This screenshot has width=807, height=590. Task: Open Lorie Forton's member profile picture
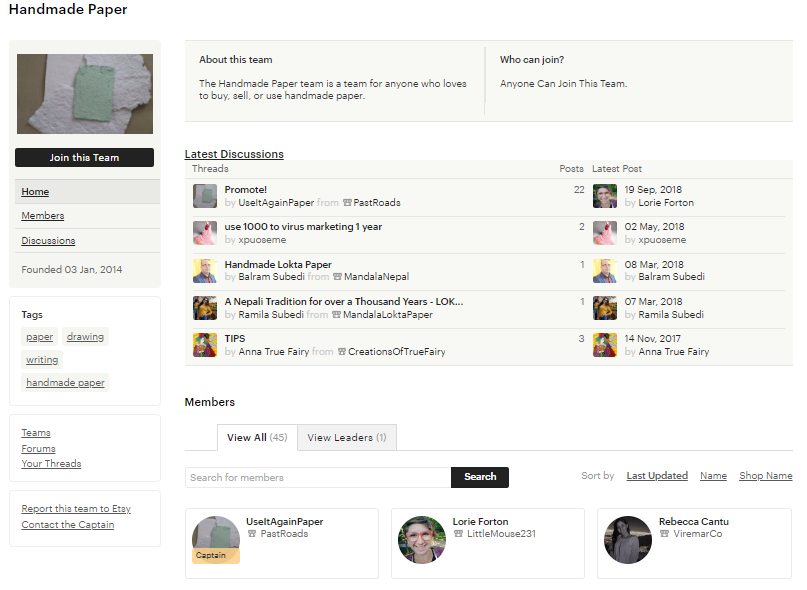422,540
